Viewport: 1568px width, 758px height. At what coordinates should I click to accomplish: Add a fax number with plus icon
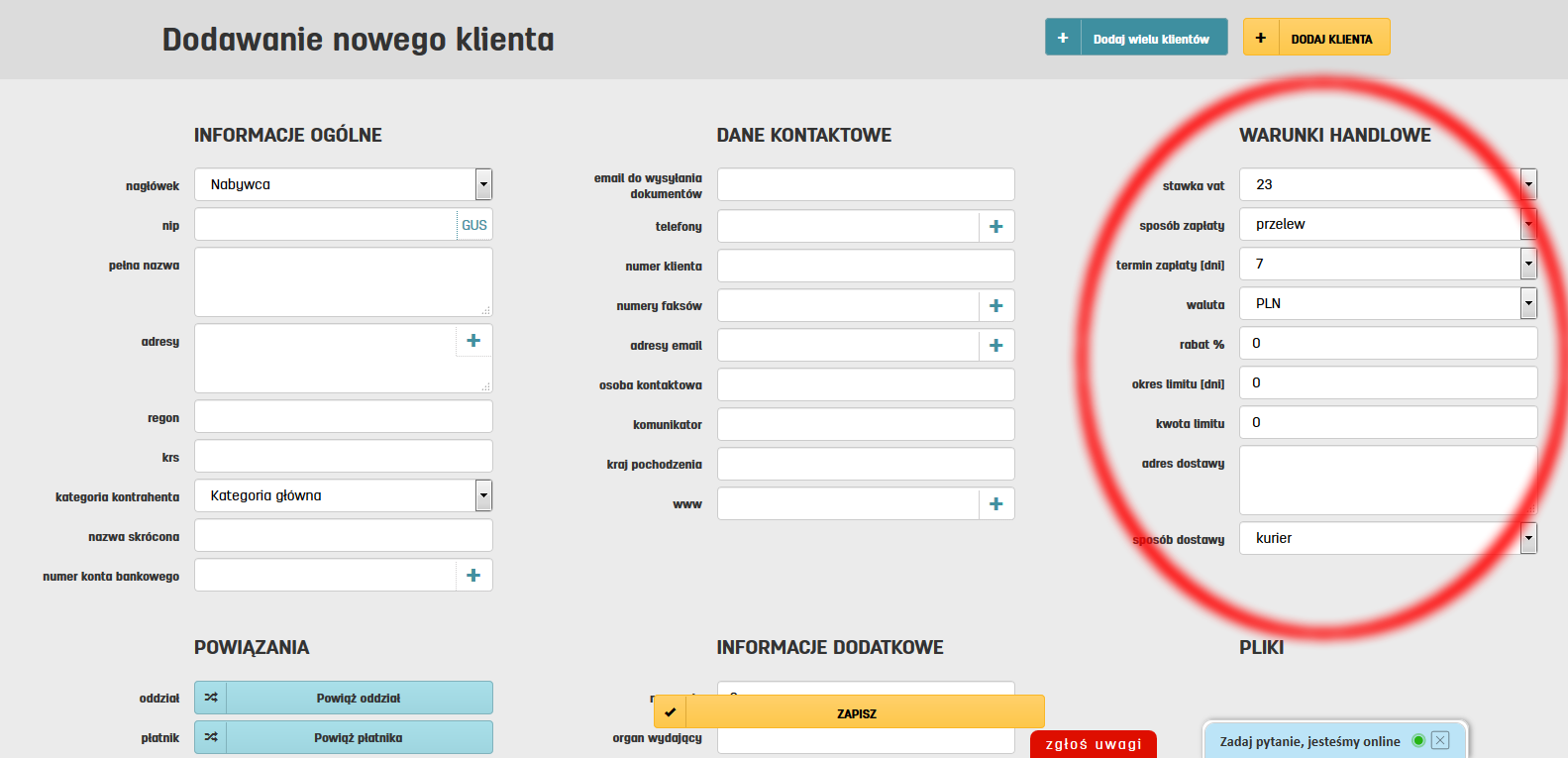click(x=995, y=306)
